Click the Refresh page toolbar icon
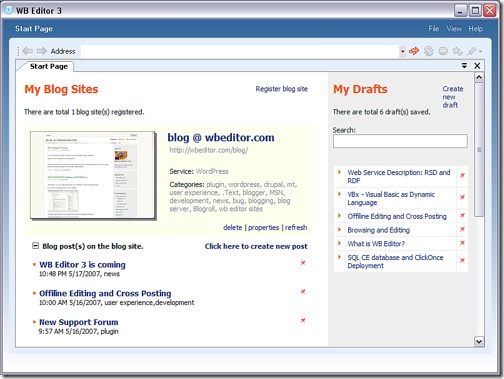The image size is (504, 379). (429, 51)
